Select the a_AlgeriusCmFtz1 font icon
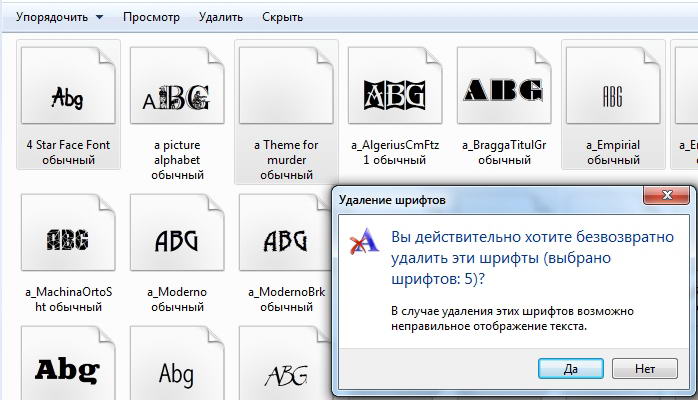 point(395,85)
